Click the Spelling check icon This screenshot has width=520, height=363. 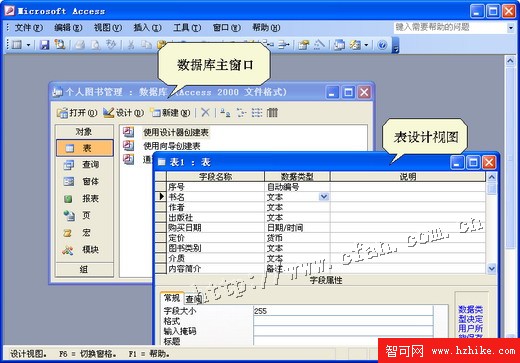point(111,45)
